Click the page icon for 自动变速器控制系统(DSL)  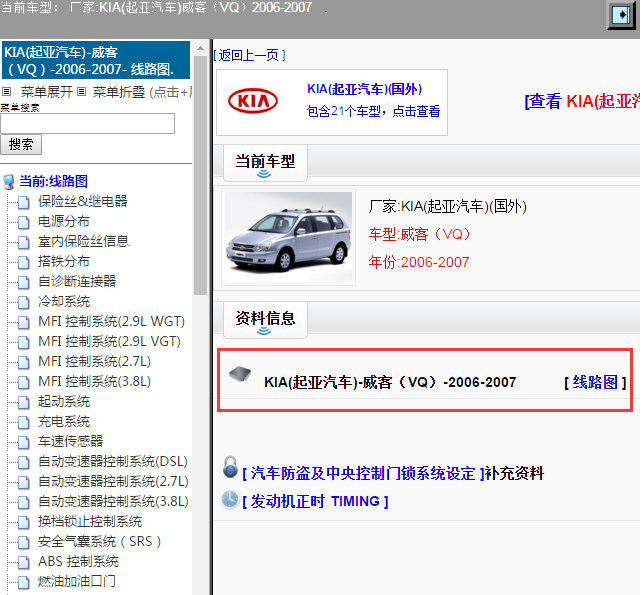coord(24,462)
